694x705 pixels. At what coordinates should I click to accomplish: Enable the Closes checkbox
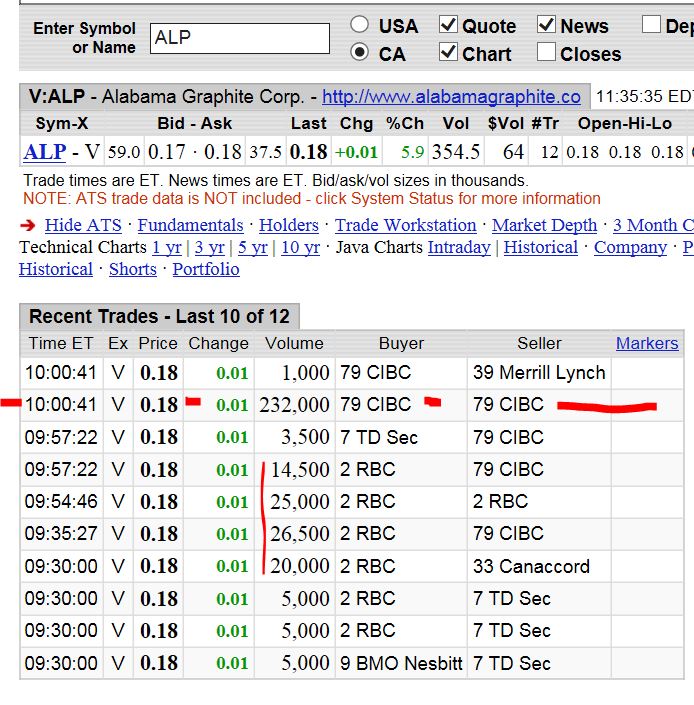pos(546,53)
